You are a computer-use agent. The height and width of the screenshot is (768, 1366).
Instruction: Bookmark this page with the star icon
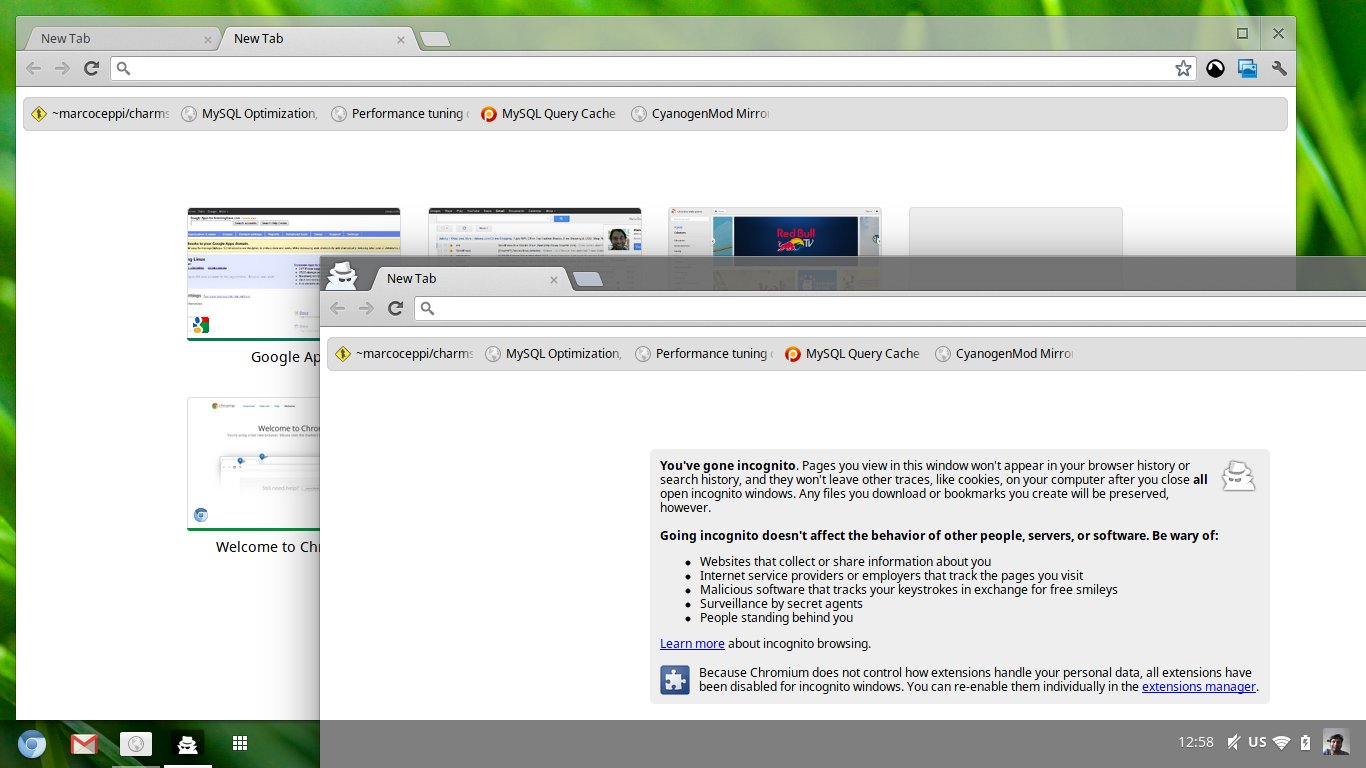1183,68
